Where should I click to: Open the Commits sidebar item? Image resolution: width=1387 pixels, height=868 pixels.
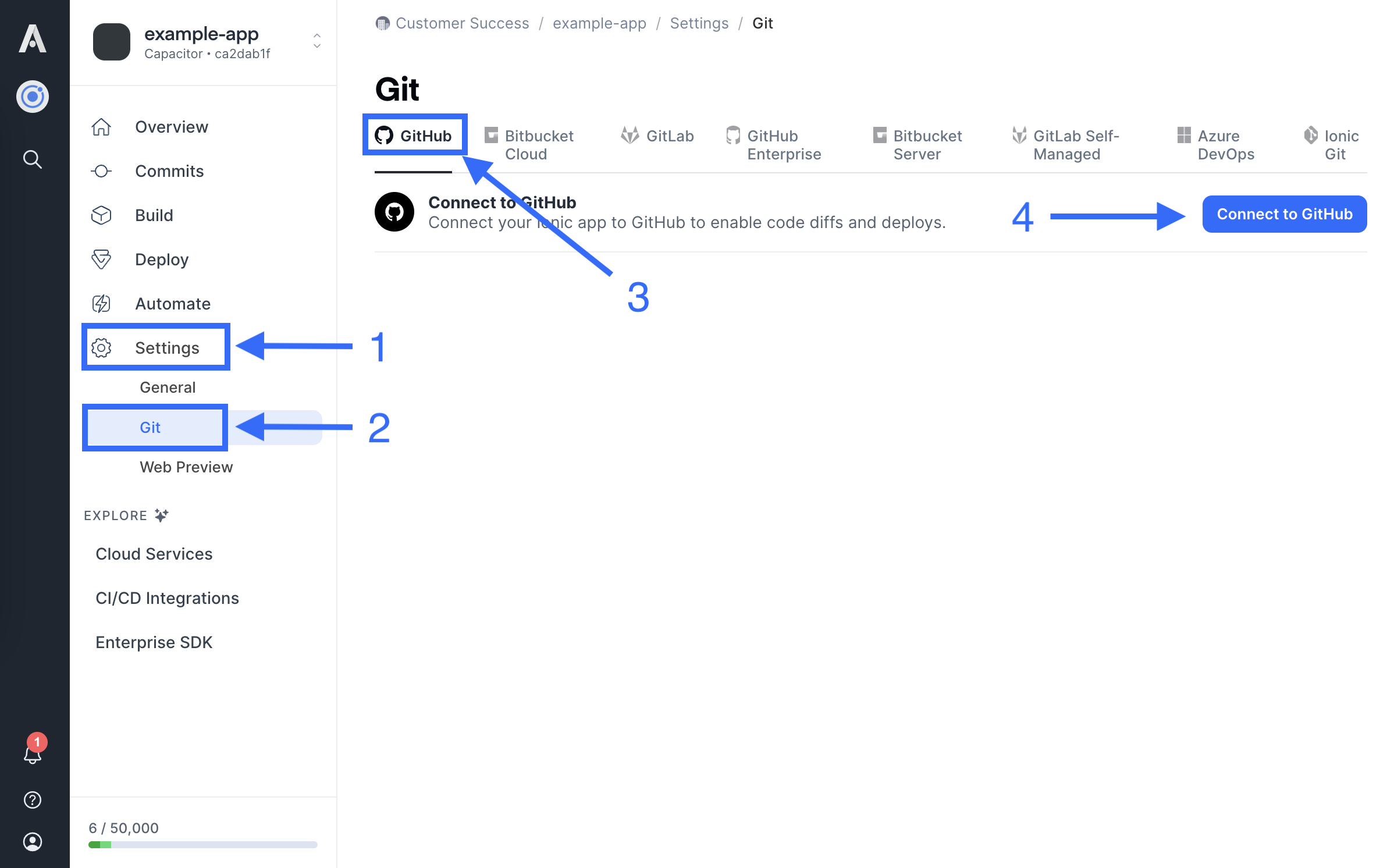coord(169,171)
